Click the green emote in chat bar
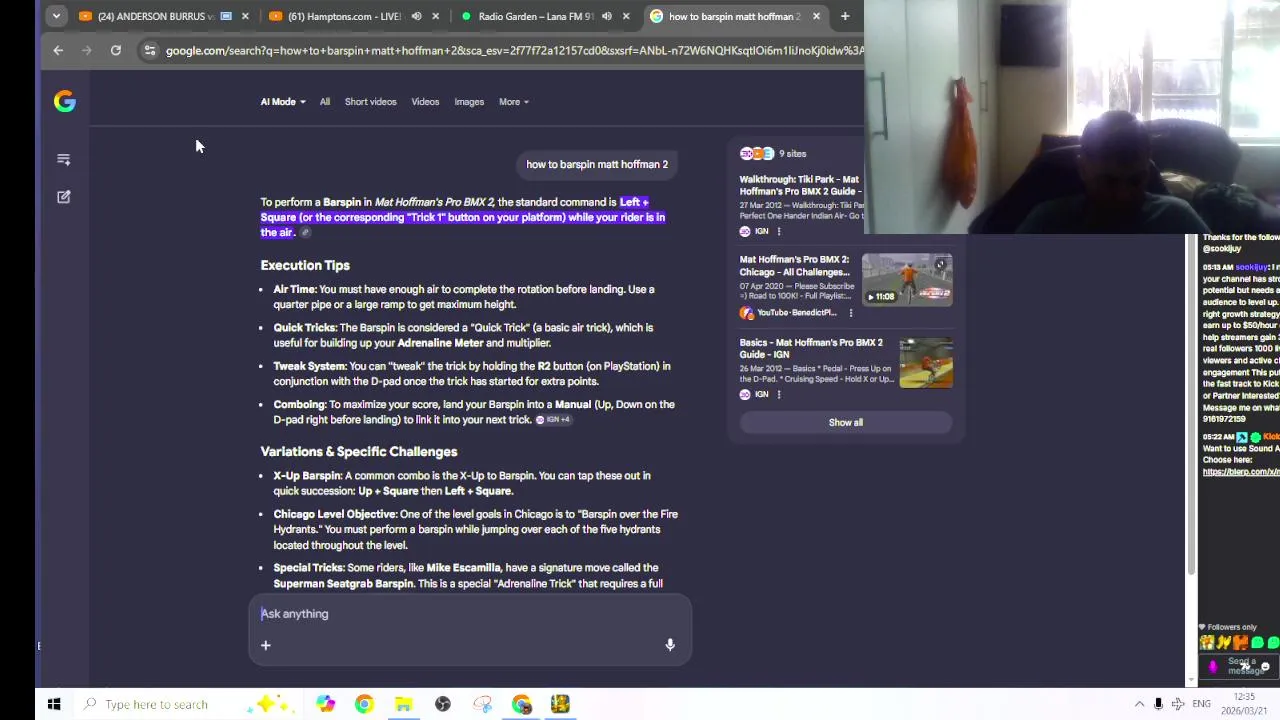 [1258, 643]
